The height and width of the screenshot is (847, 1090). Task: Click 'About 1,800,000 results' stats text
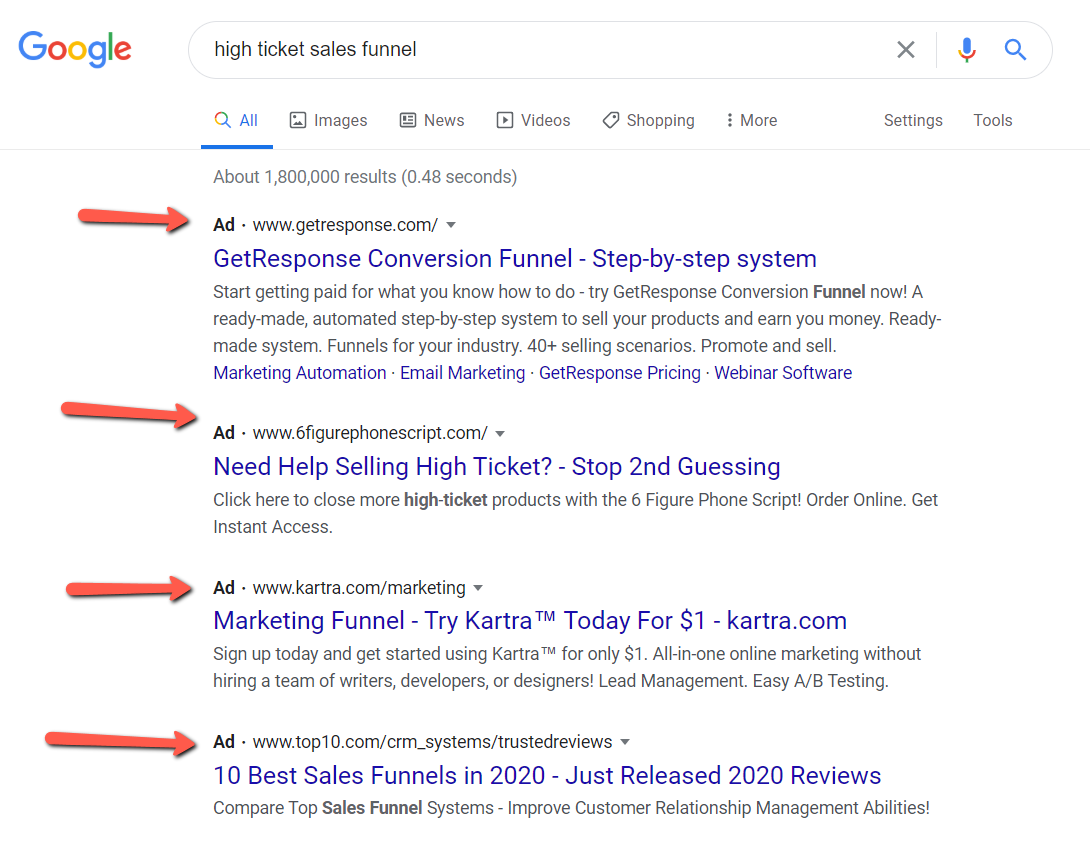pyautogui.click(x=365, y=177)
